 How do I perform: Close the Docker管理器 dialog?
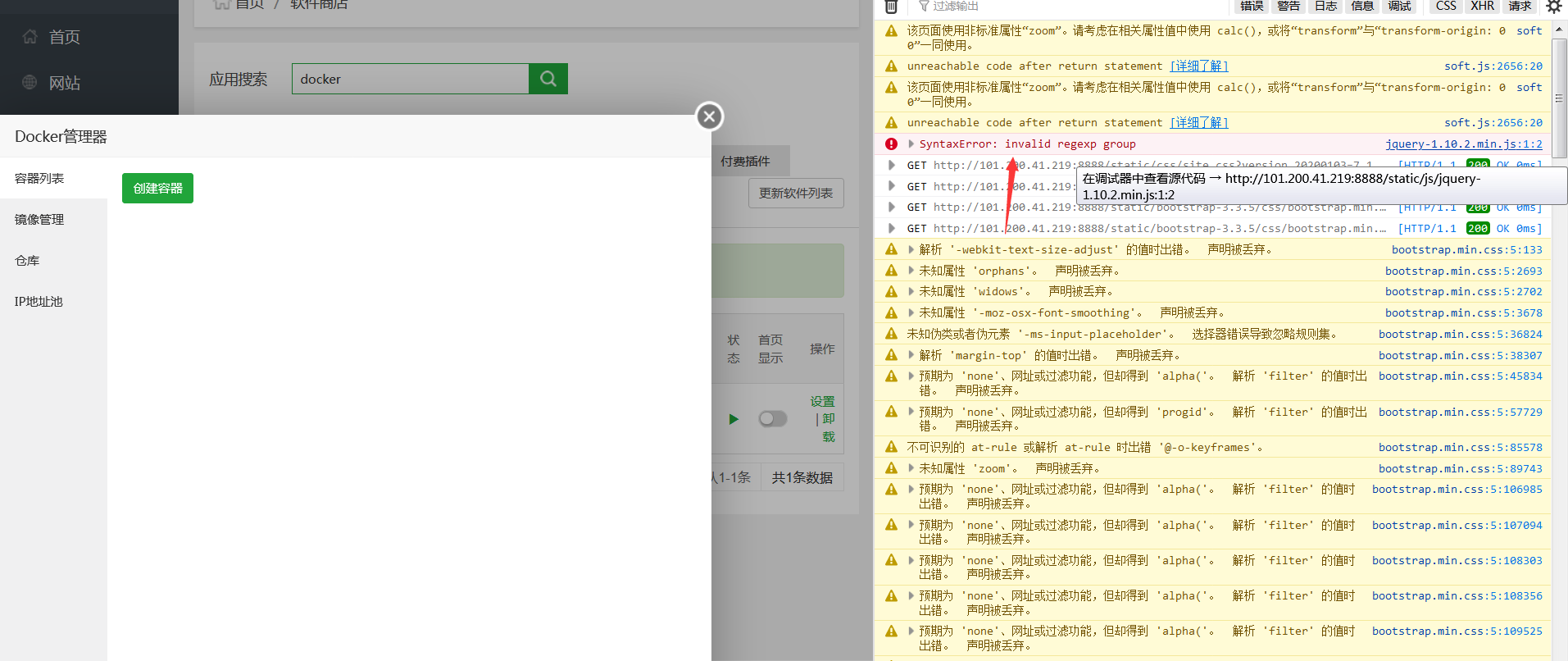[710, 116]
